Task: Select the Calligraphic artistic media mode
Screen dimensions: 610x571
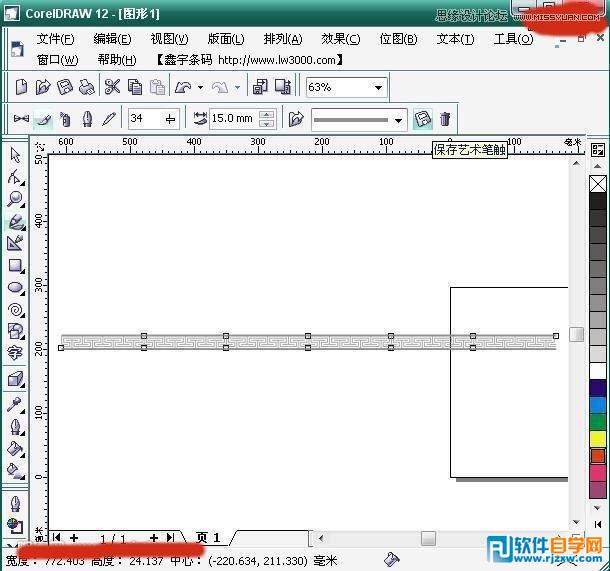Action: tap(88, 119)
